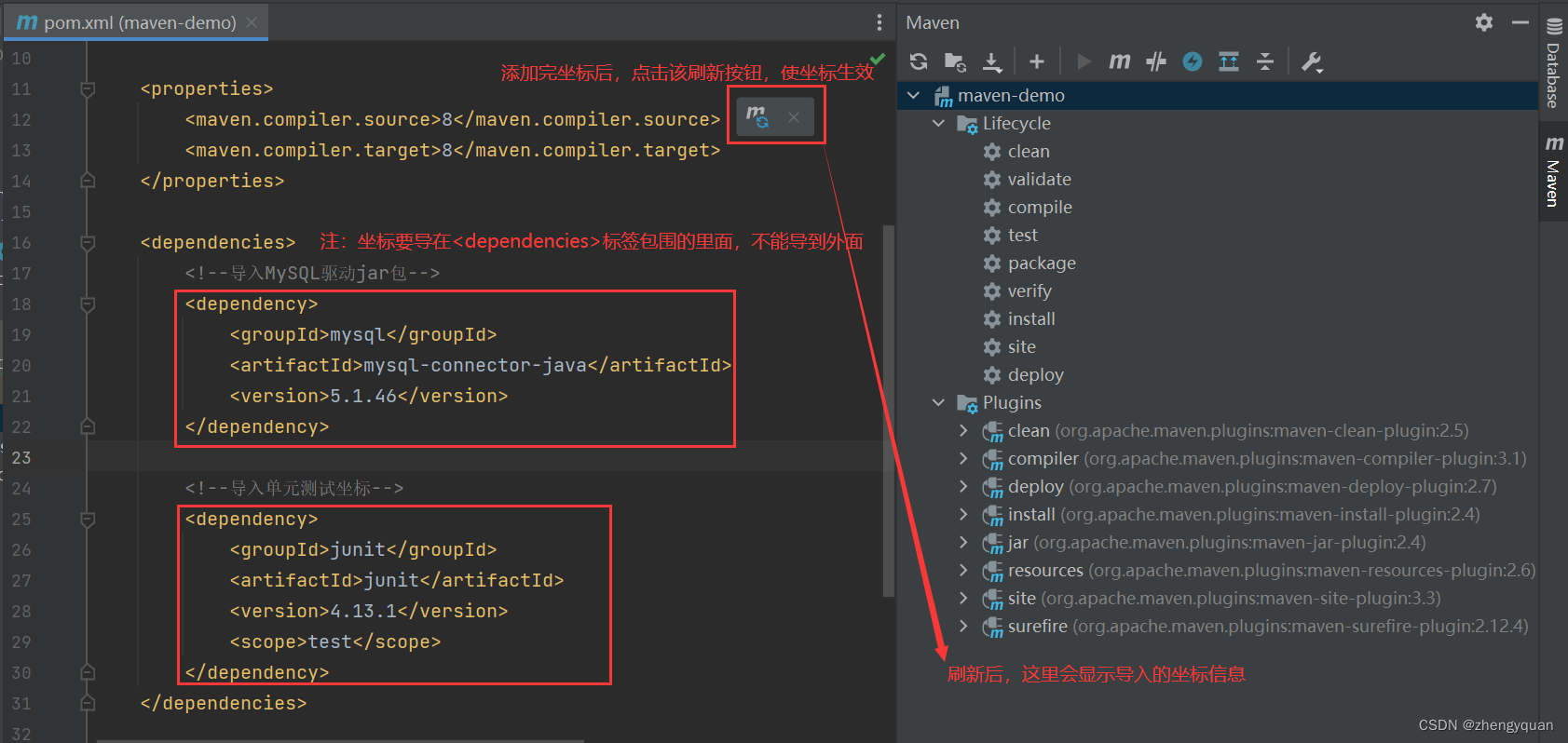Expand the clean plugin node
Screen dimensions: 1568x743
(963, 430)
